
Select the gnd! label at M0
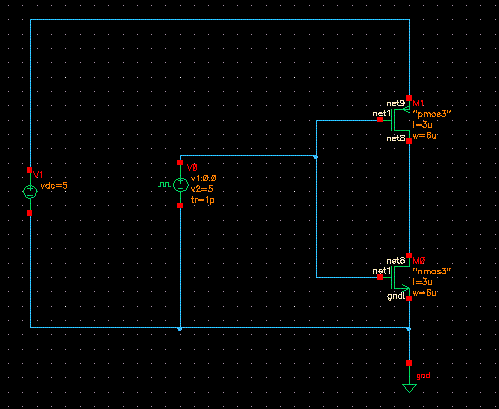[x=396, y=296]
